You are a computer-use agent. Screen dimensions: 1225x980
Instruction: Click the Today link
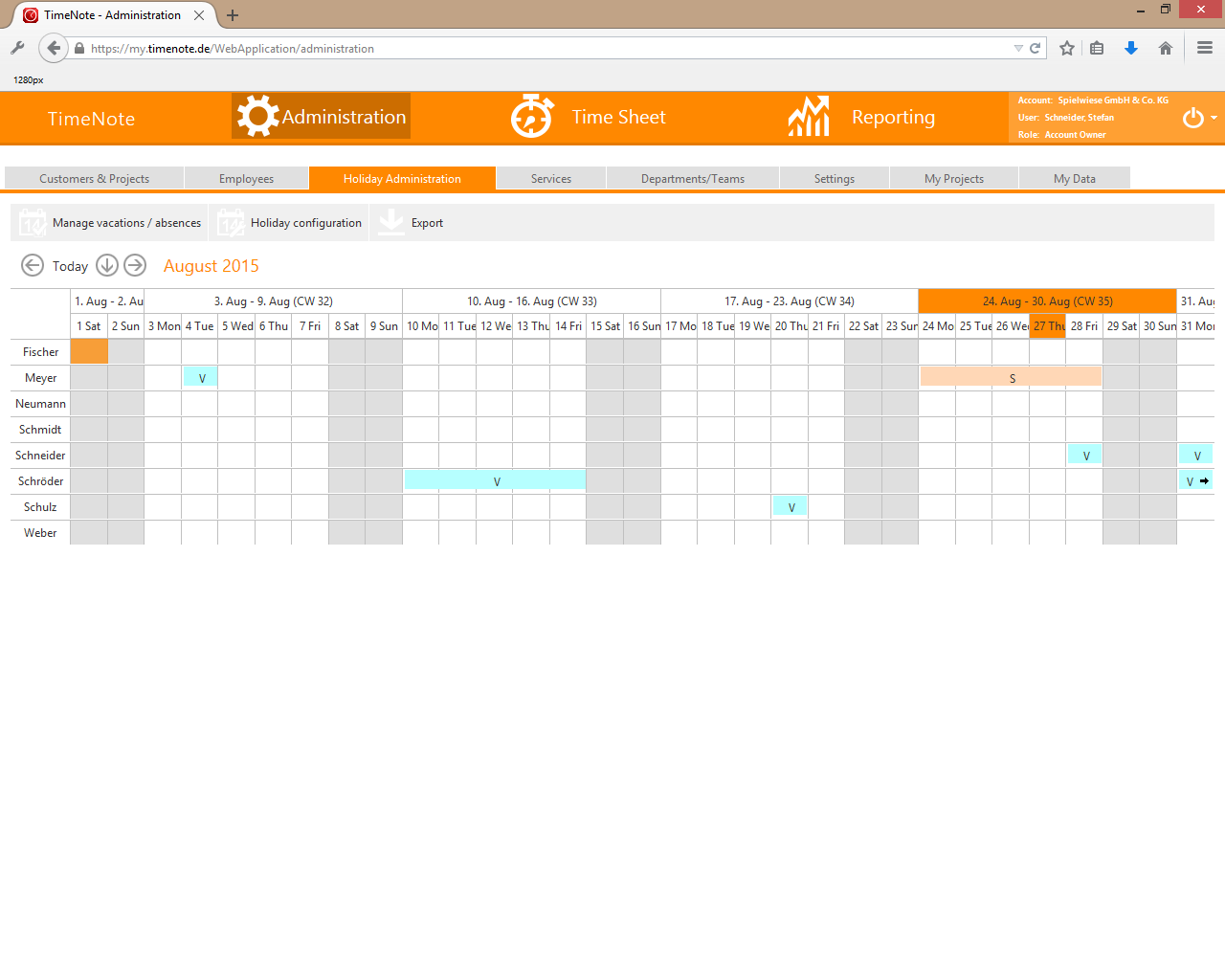coord(70,266)
